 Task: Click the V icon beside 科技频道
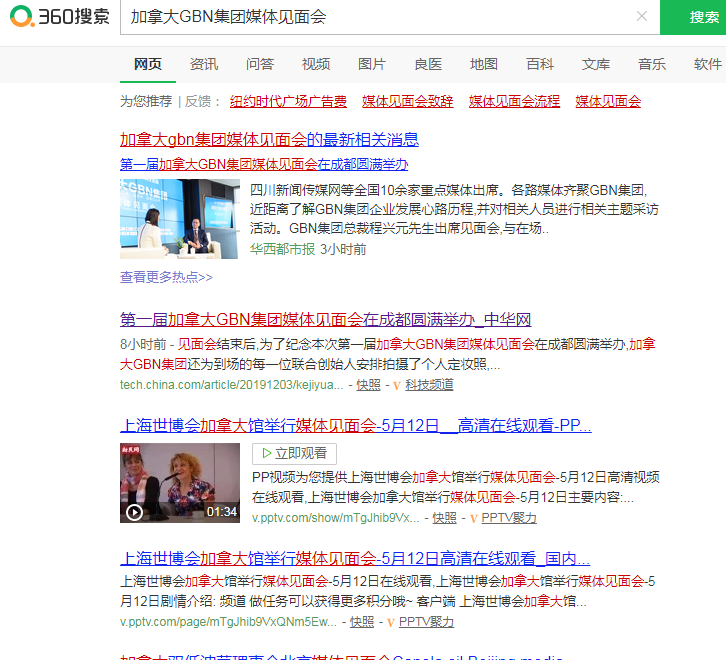(397, 385)
